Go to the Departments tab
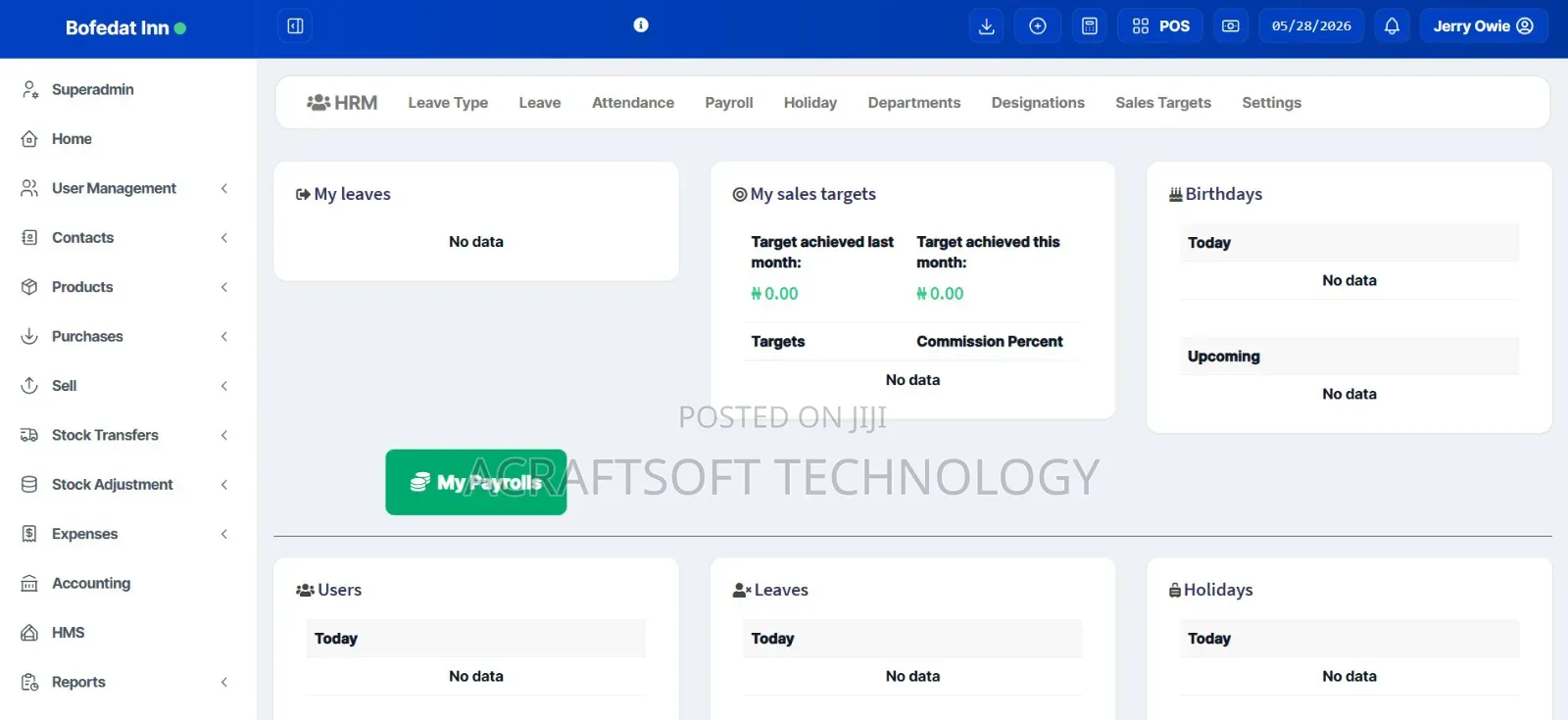The width and height of the screenshot is (1568, 720). [x=914, y=103]
